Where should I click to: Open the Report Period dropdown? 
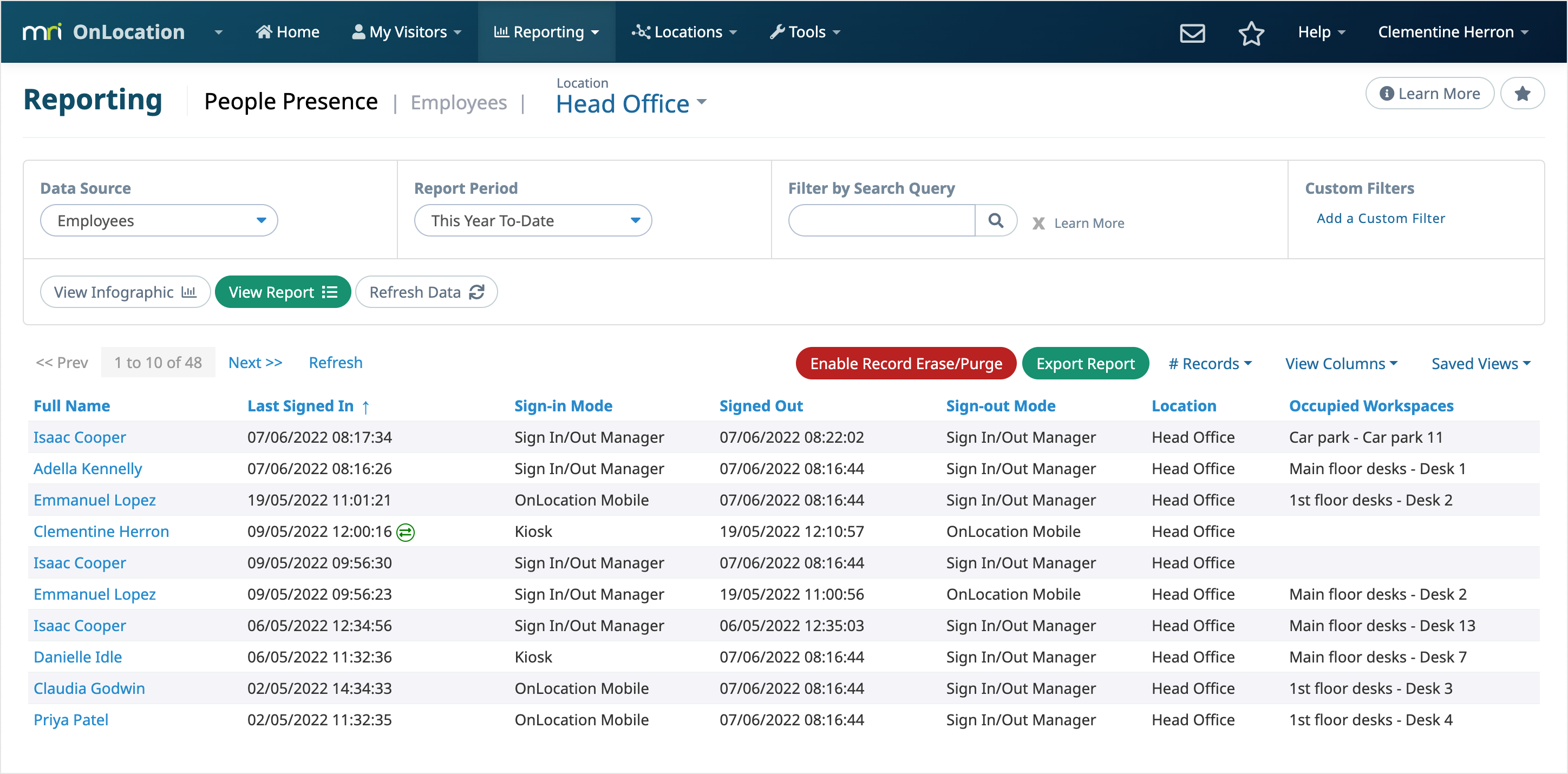click(533, 220)
